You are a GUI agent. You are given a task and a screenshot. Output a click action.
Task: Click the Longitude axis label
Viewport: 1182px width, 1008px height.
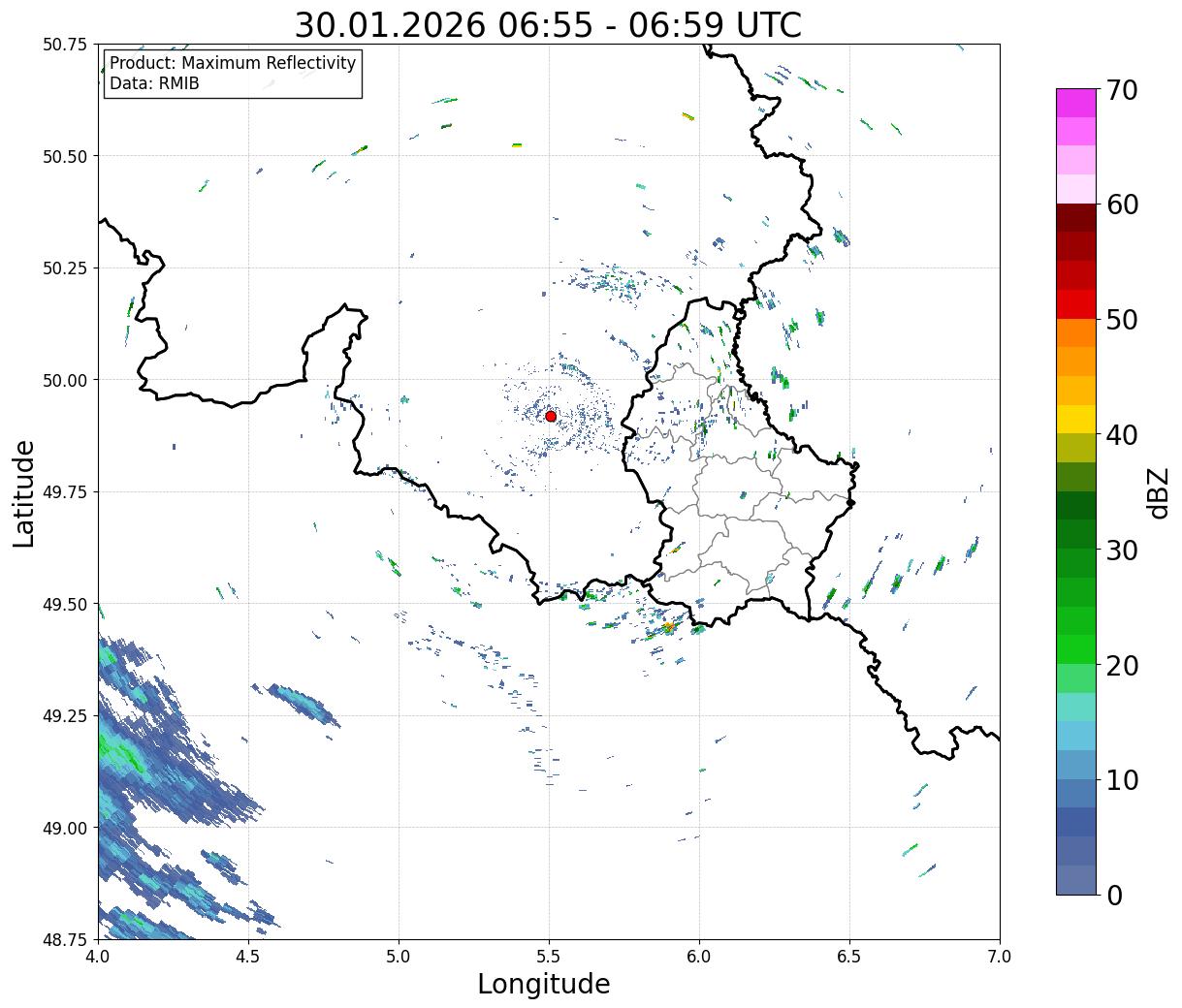[x=544, y=984]
